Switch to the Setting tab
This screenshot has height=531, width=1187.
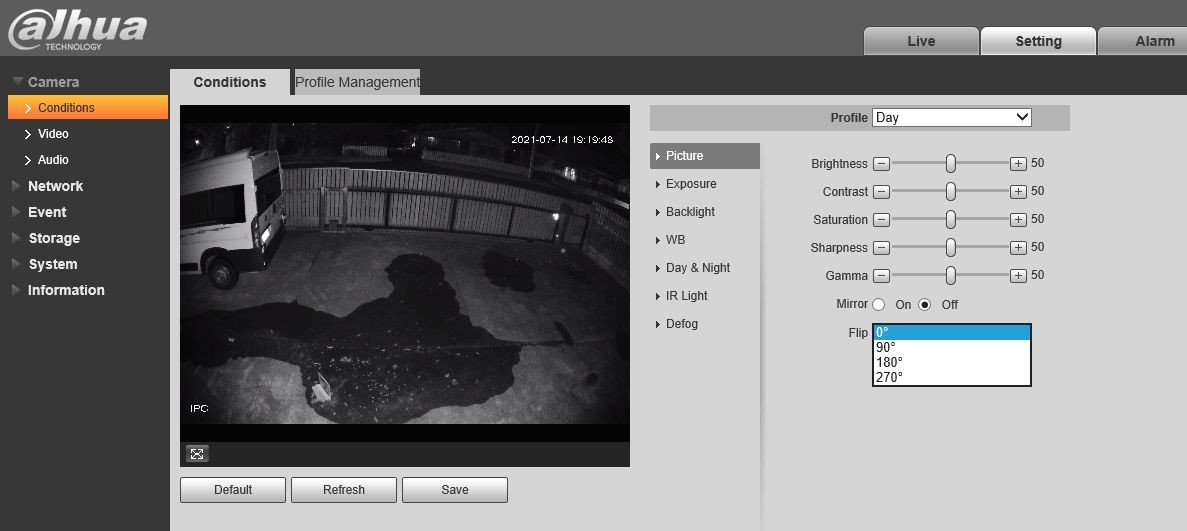tap(1038, 41)
